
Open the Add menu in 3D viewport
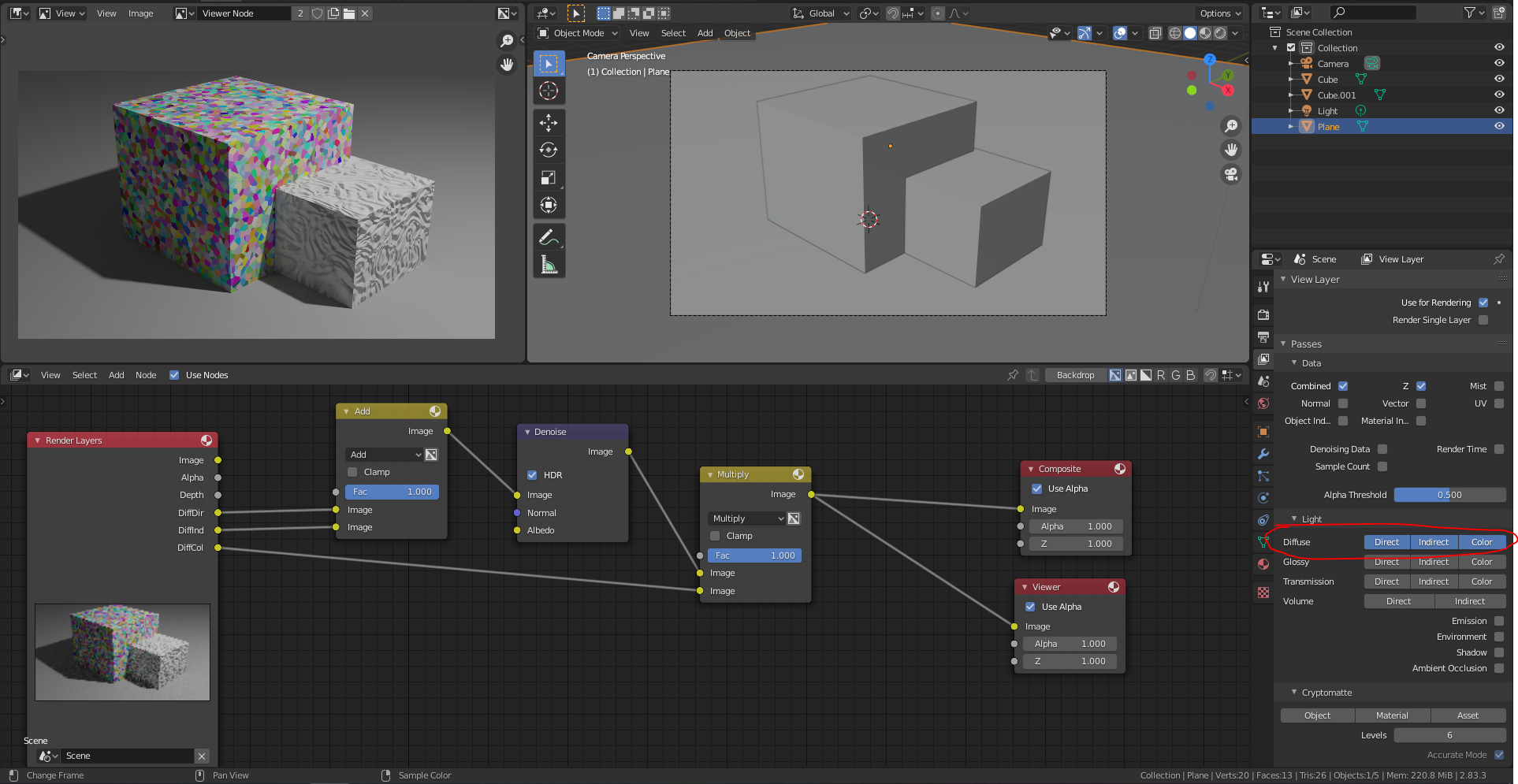point(705,33)
